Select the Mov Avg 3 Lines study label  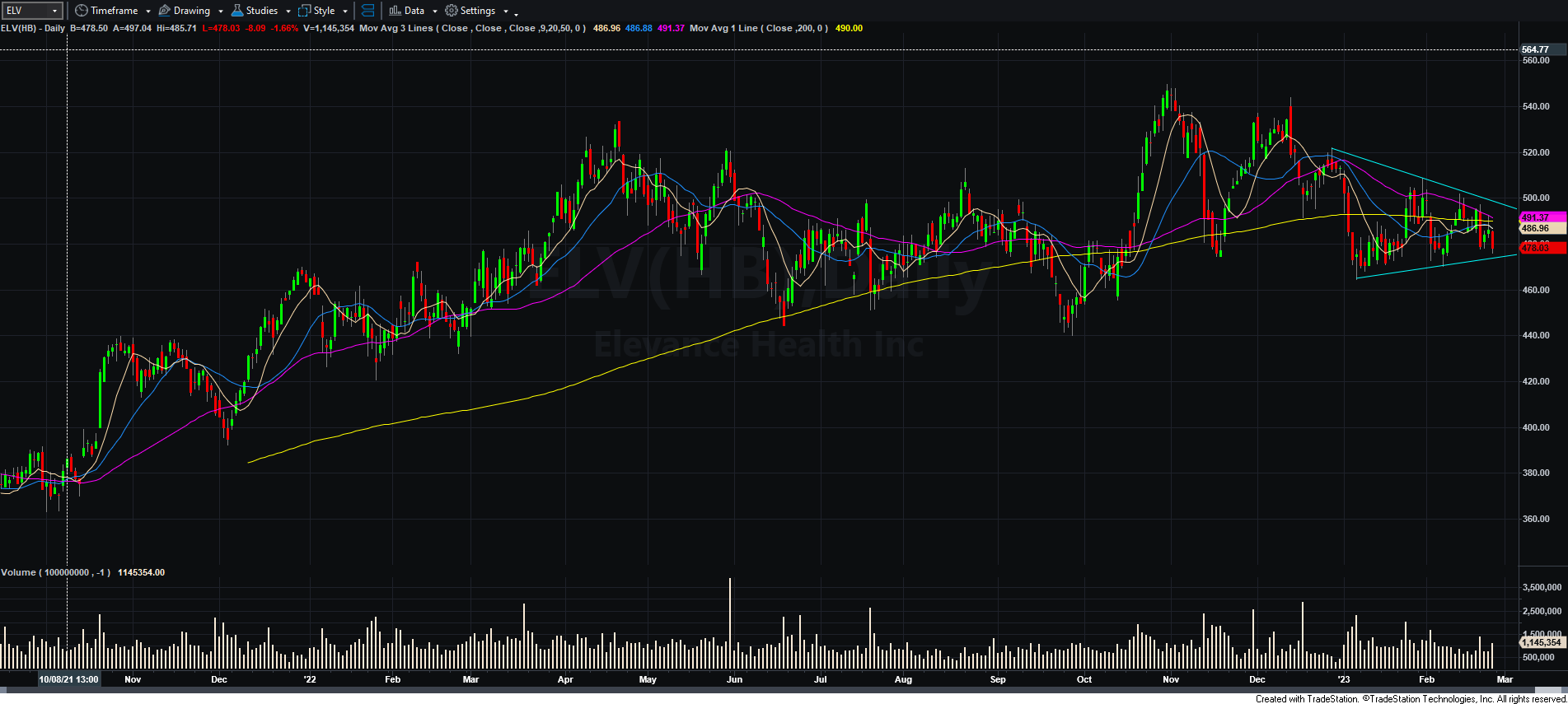[396, 28]
